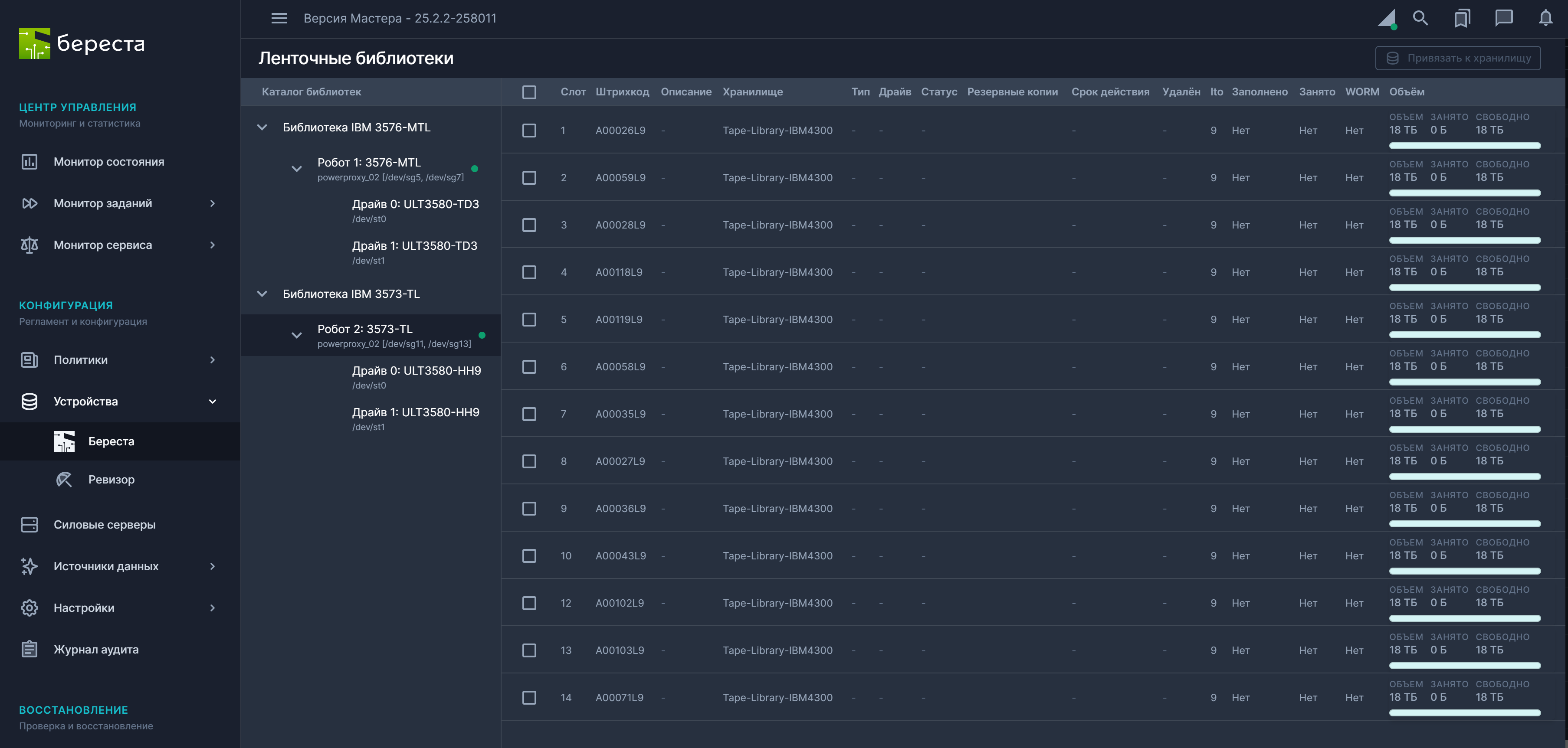Open the search magnifier icon

[x=1420, y=18]
